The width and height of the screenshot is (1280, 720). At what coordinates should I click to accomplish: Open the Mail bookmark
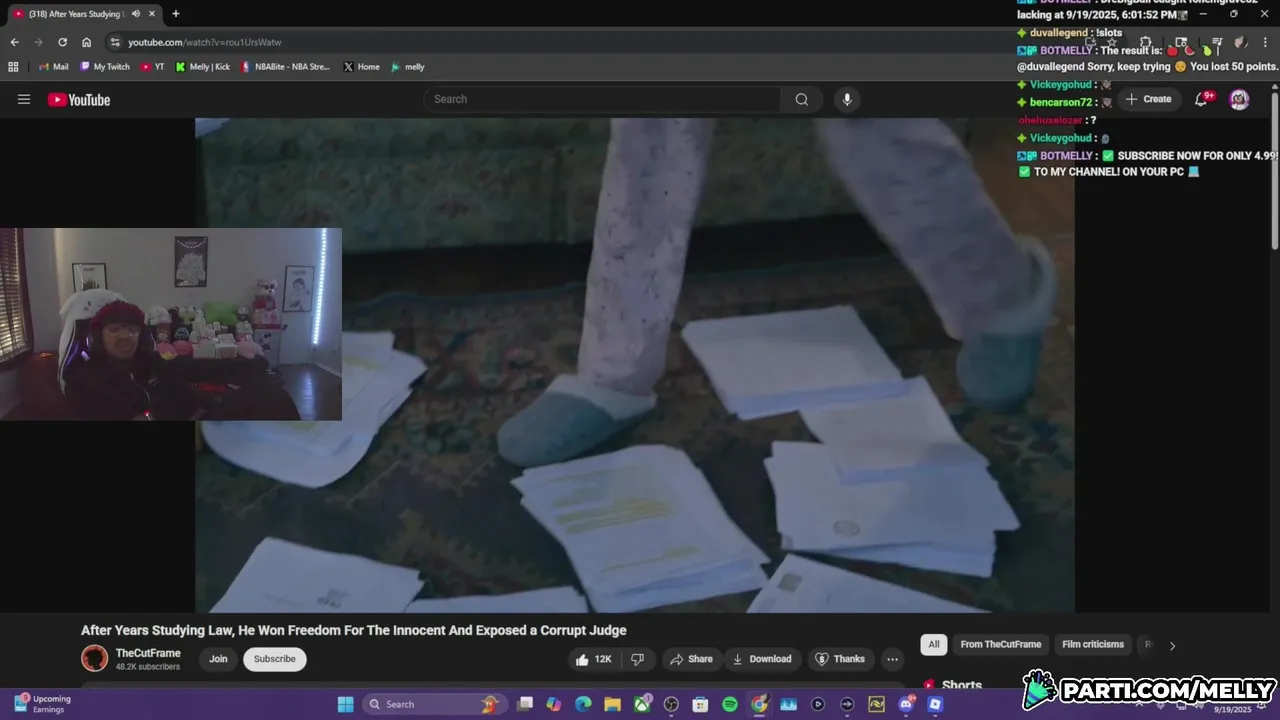pos(53,67)
